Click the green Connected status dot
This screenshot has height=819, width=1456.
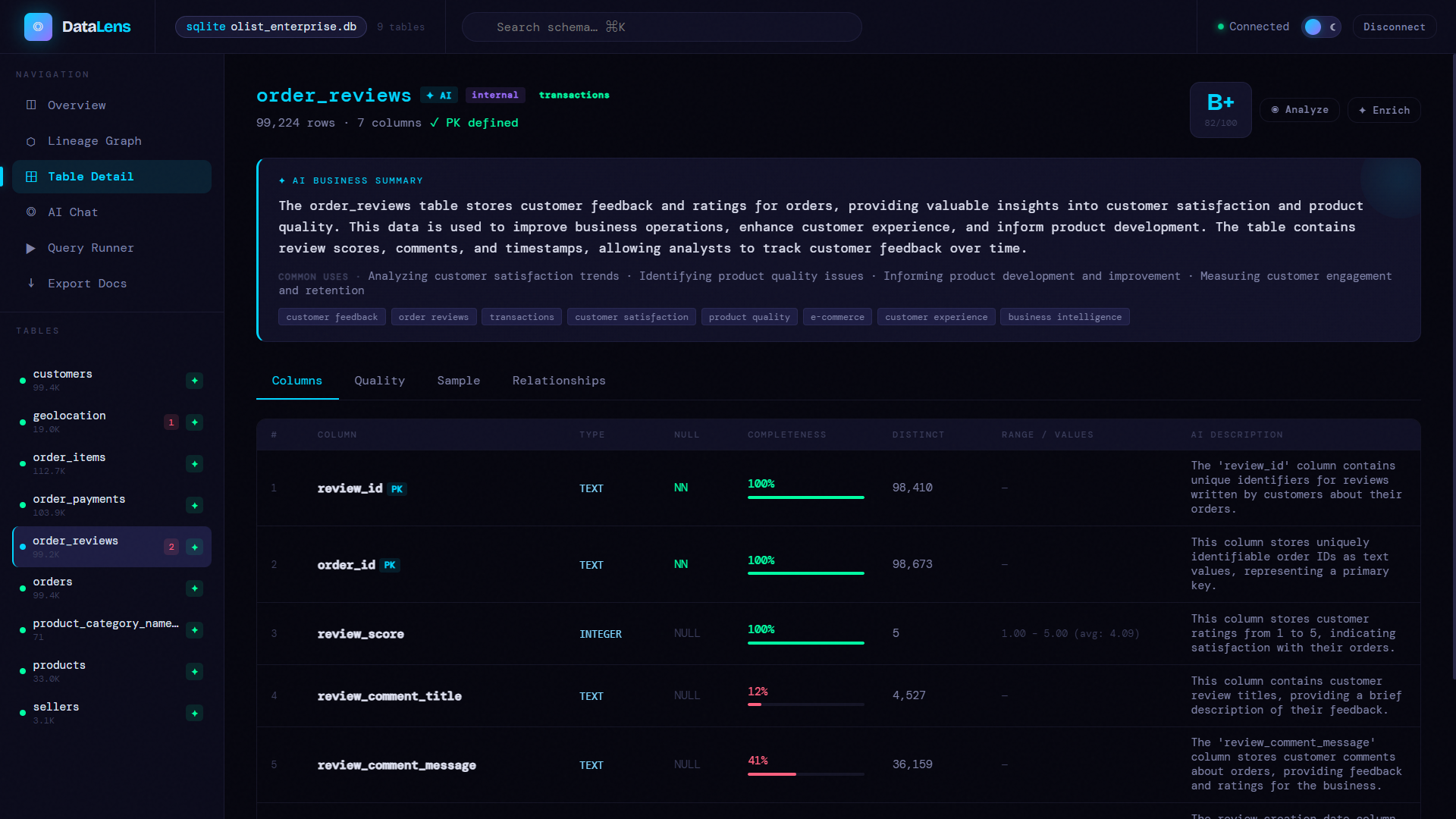(1221, 27)
